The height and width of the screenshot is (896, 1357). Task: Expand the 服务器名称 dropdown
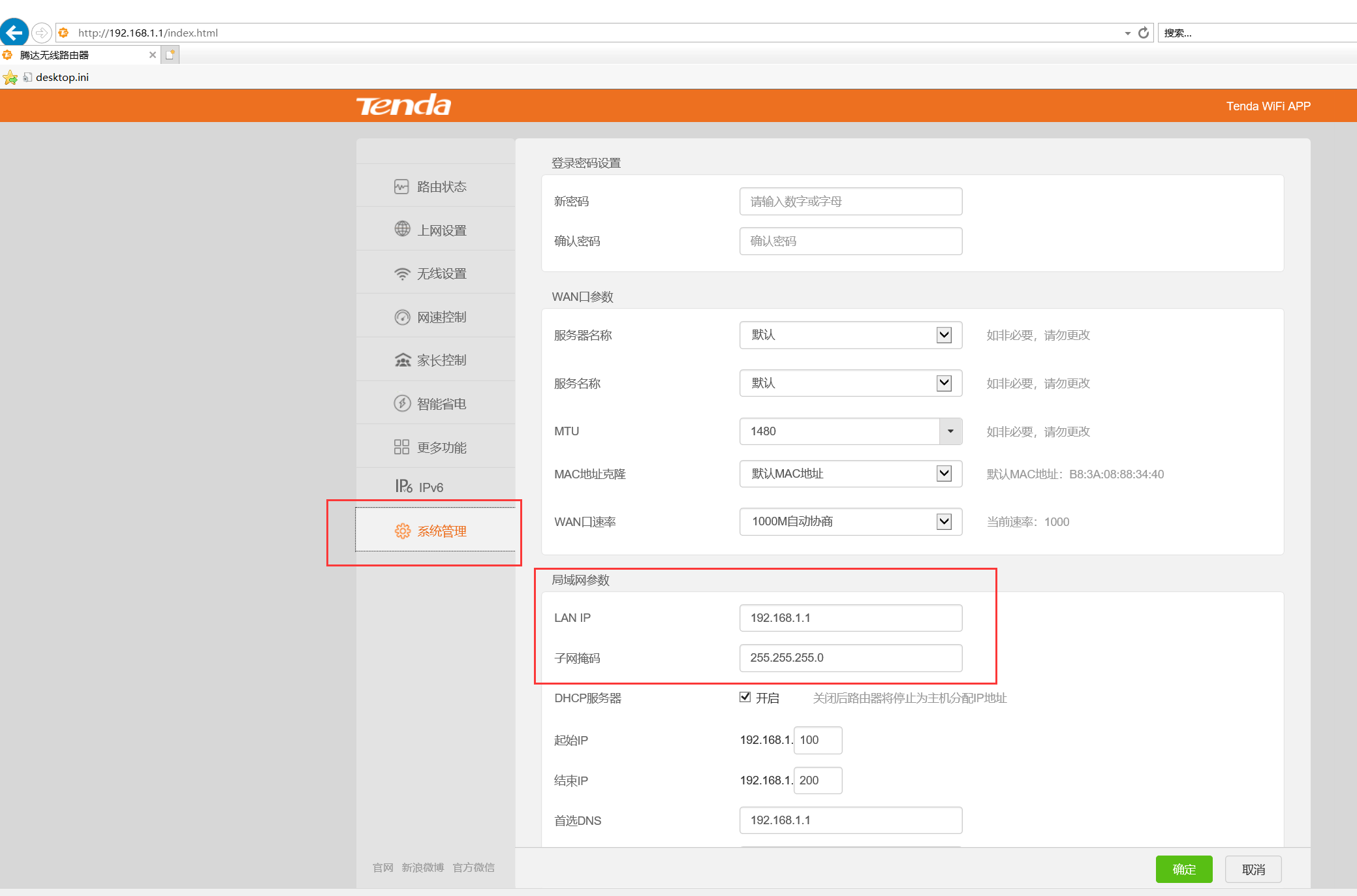pyautogui.click(x=944, y=335)
